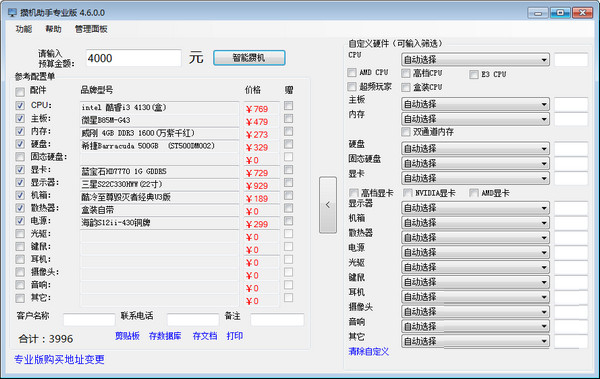Open the custom 主板 dropdown

click(475, 104)
